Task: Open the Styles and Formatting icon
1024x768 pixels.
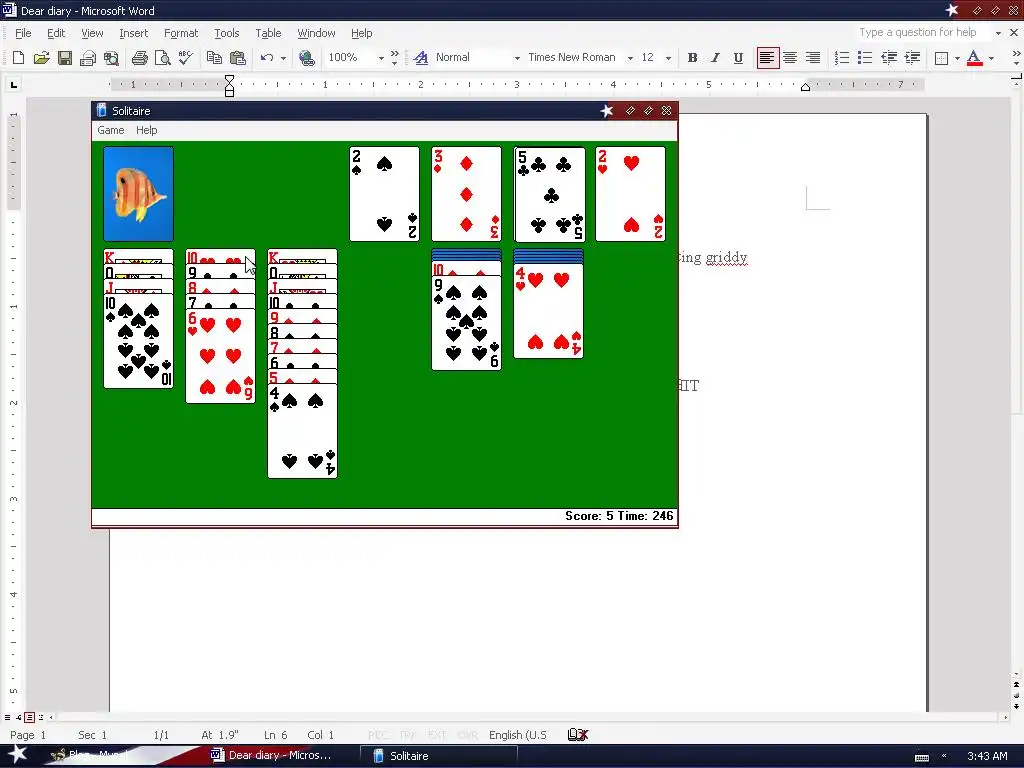Action: (x=421, y=57)
